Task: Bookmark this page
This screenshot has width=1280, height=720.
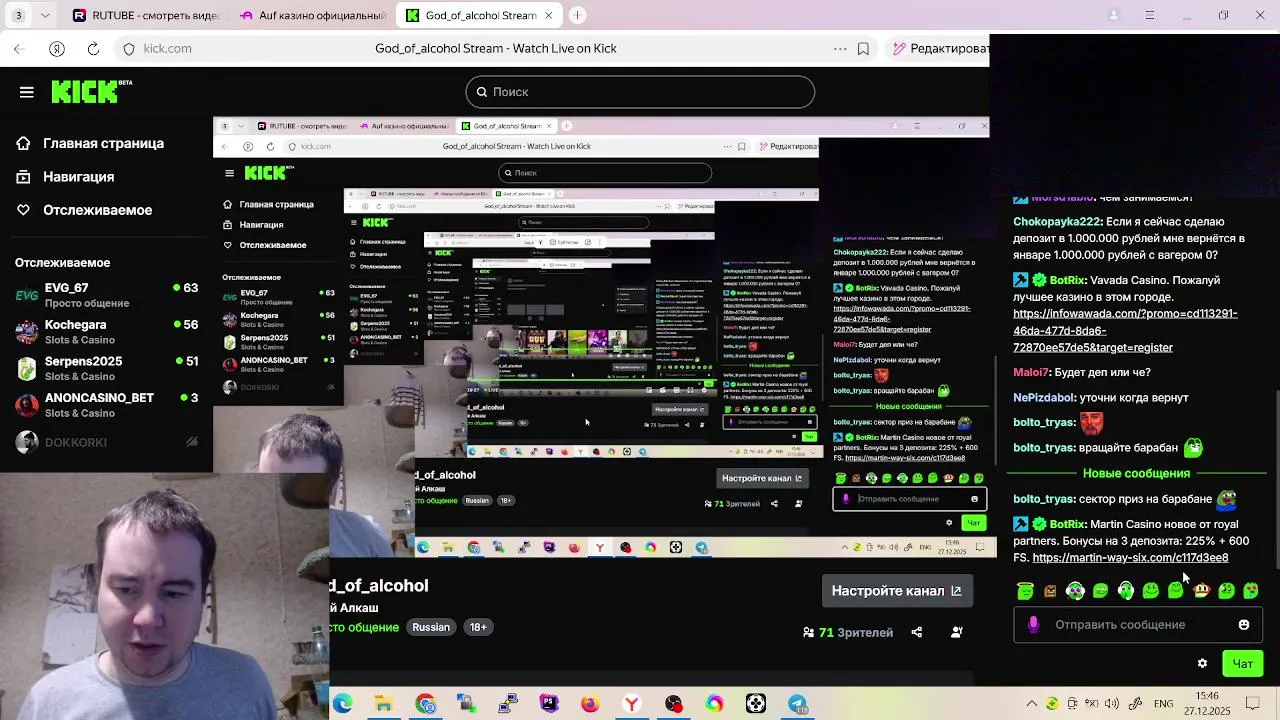Action: click(x=863, y=48)
